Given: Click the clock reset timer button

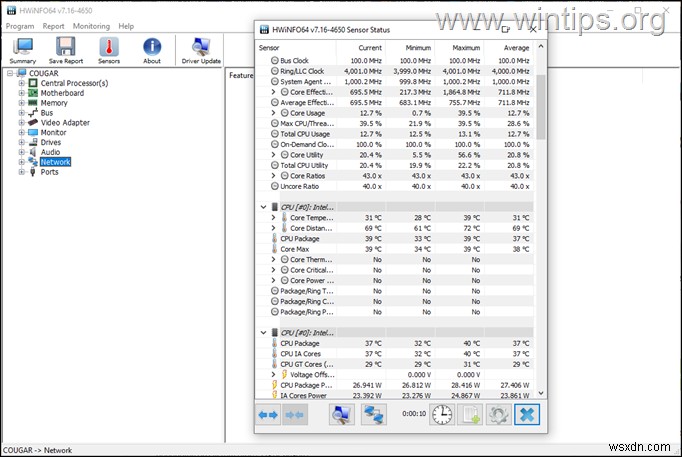Looking at the screenshot, I should (442, 414).
